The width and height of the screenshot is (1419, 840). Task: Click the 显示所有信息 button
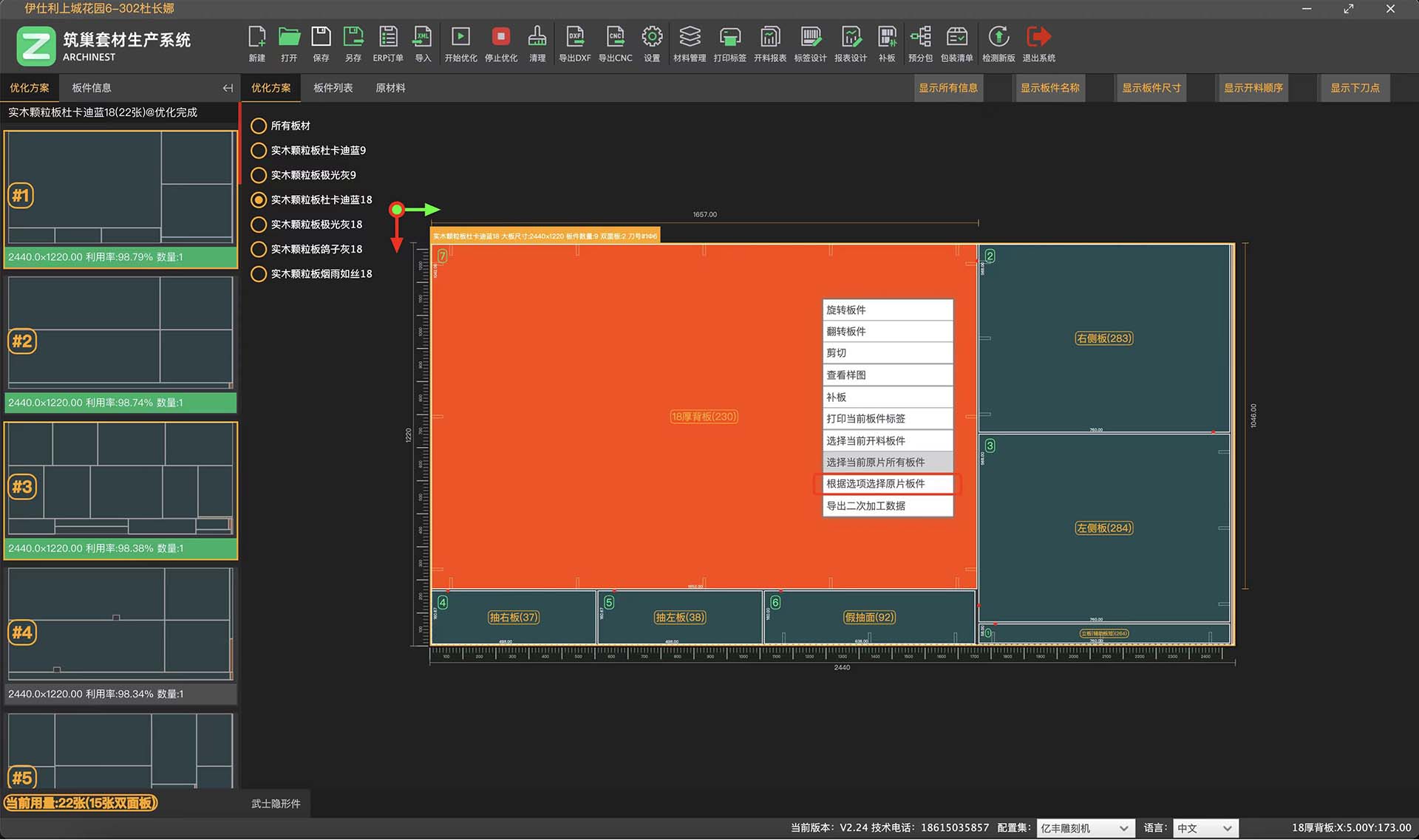click(x=948, y=88)
